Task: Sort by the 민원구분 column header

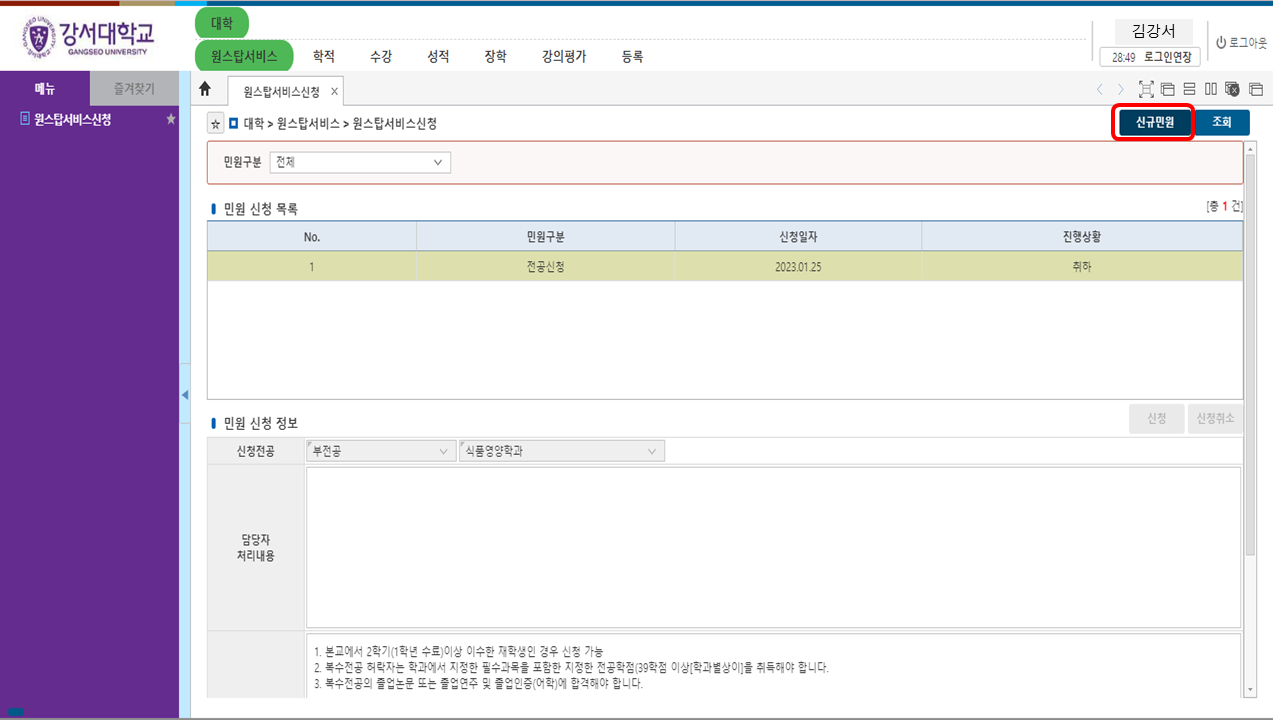Action: (546, 237)
